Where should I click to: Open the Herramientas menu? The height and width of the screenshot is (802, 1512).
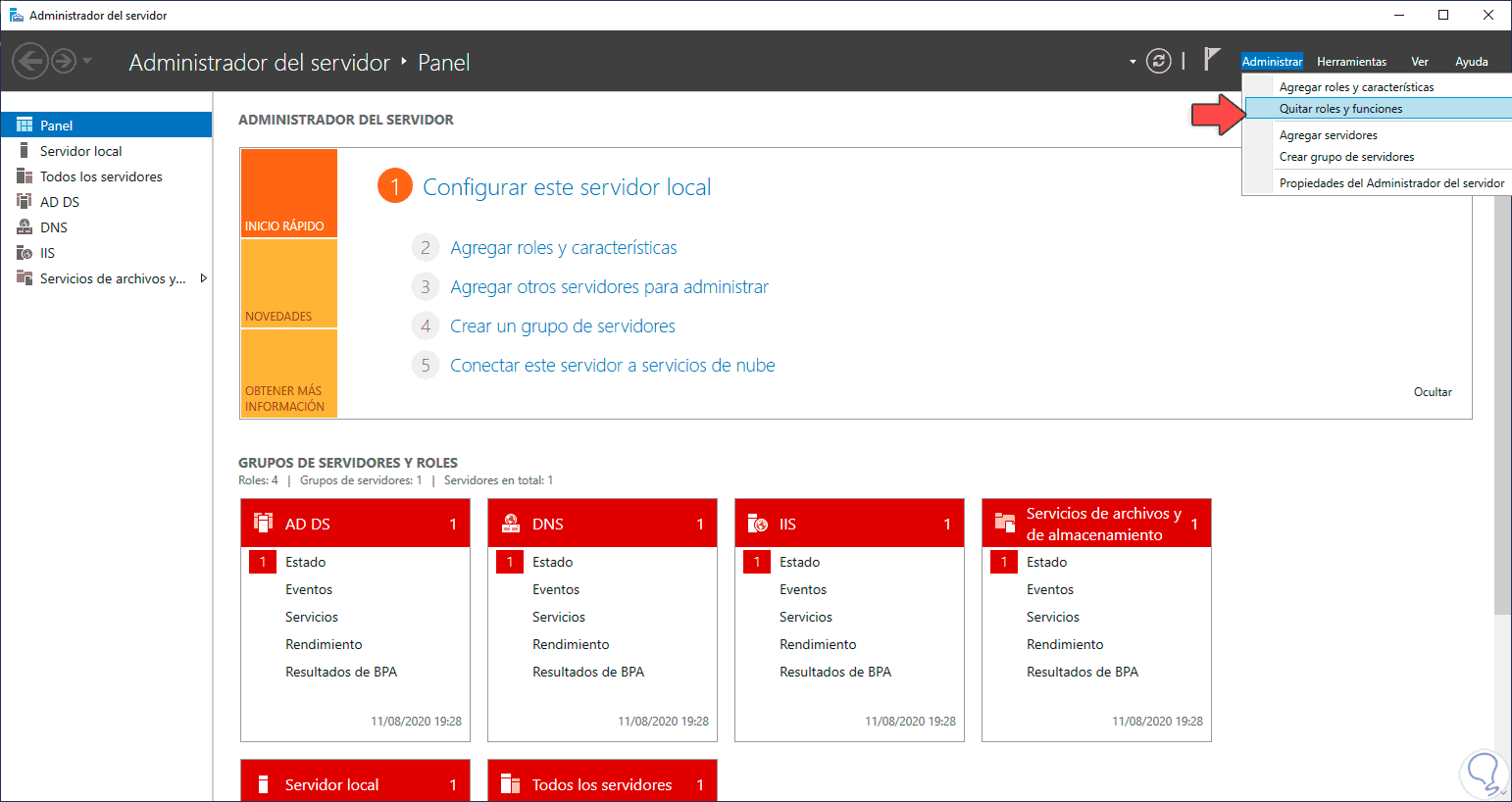(x=1351, y=62)
